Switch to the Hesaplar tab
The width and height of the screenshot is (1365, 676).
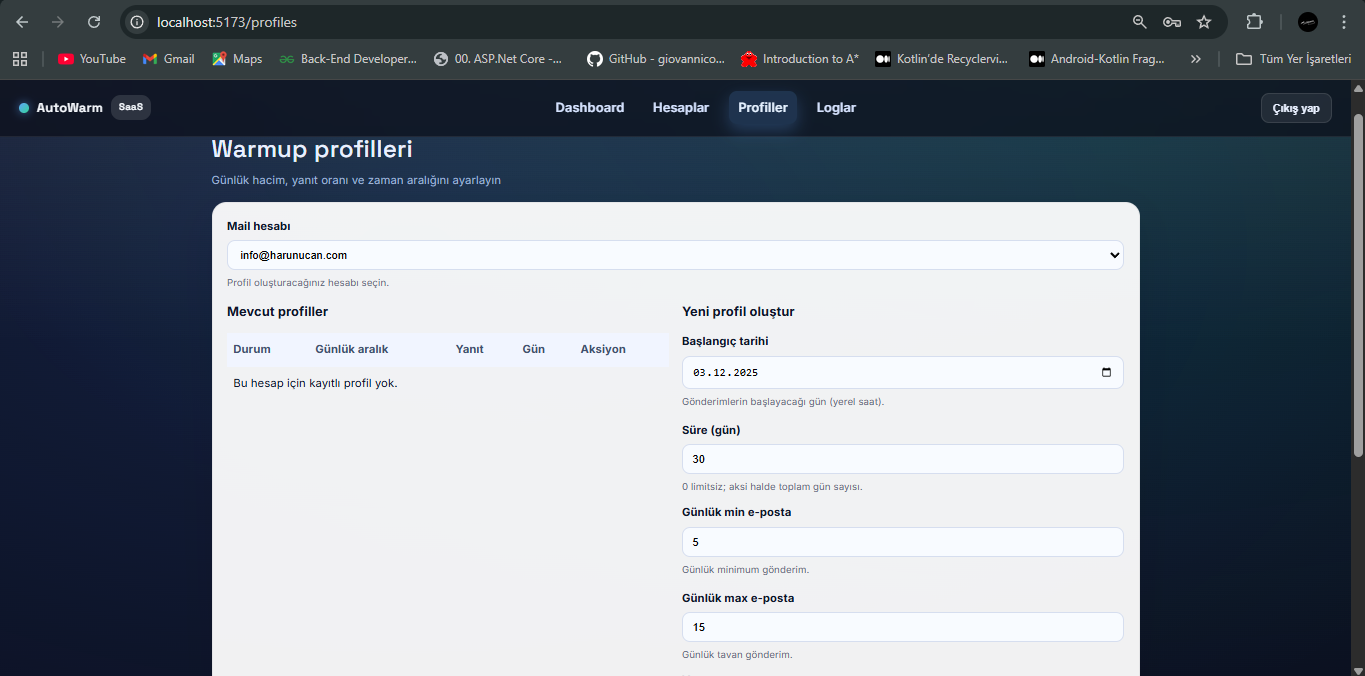pyautogui.click(x=681, y=108)
